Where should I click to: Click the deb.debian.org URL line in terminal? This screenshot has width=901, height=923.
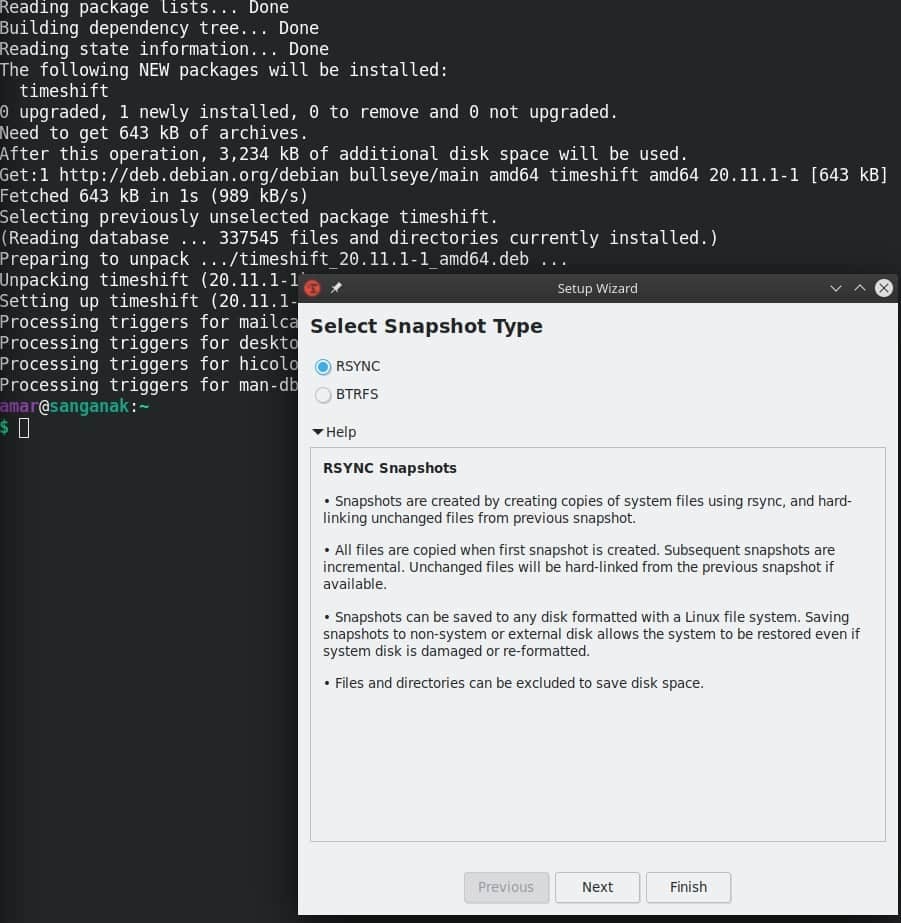(443, 175)
